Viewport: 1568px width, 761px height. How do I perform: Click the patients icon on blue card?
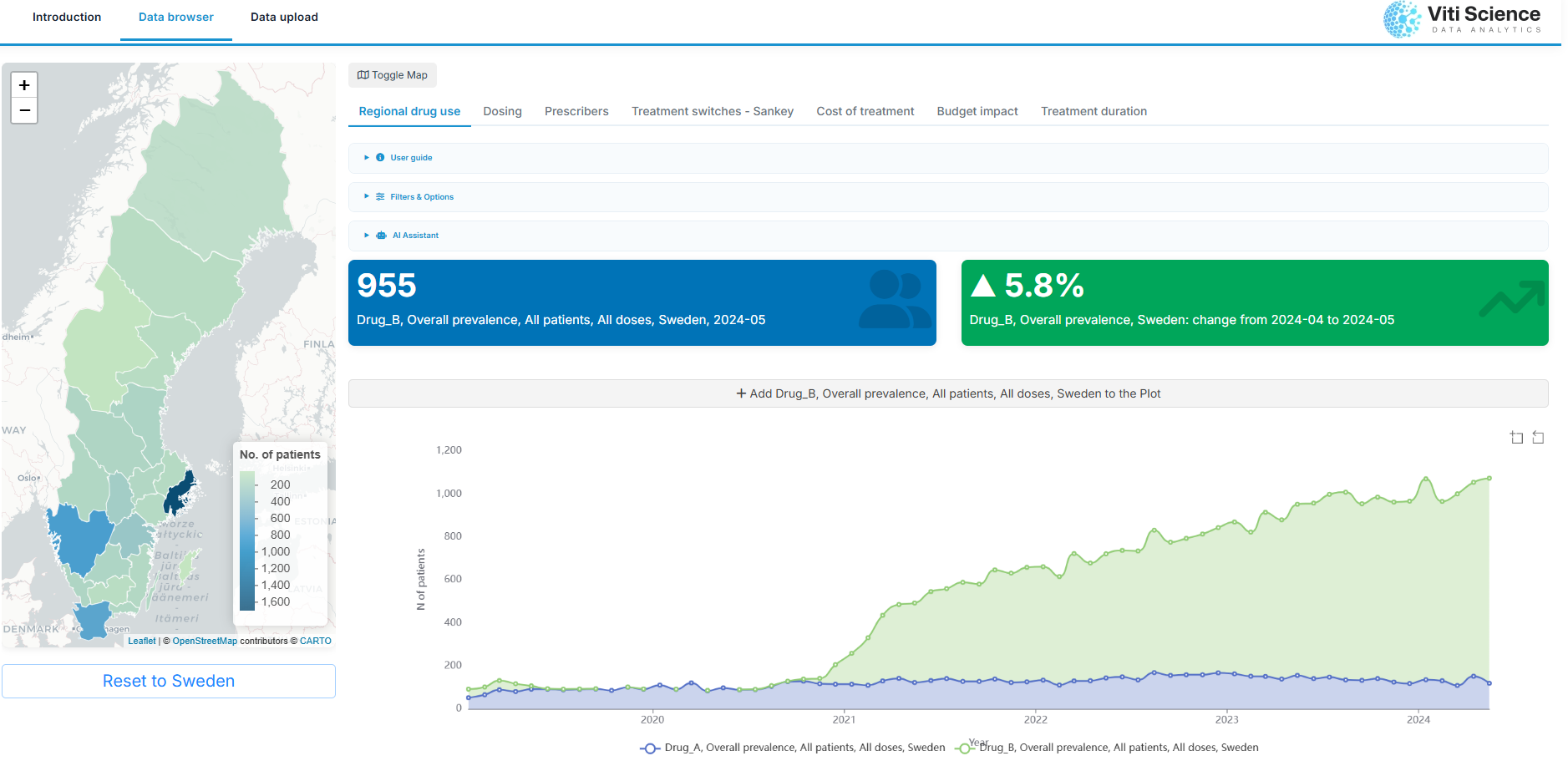895,298
